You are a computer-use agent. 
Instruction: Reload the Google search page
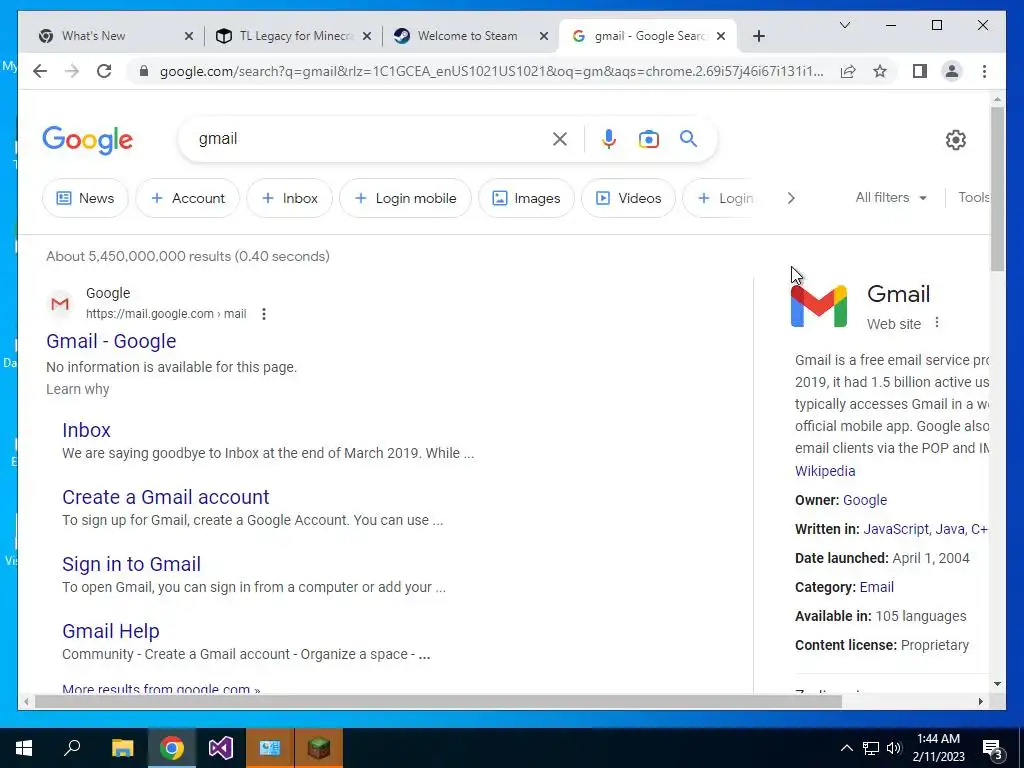click(104, 71)
